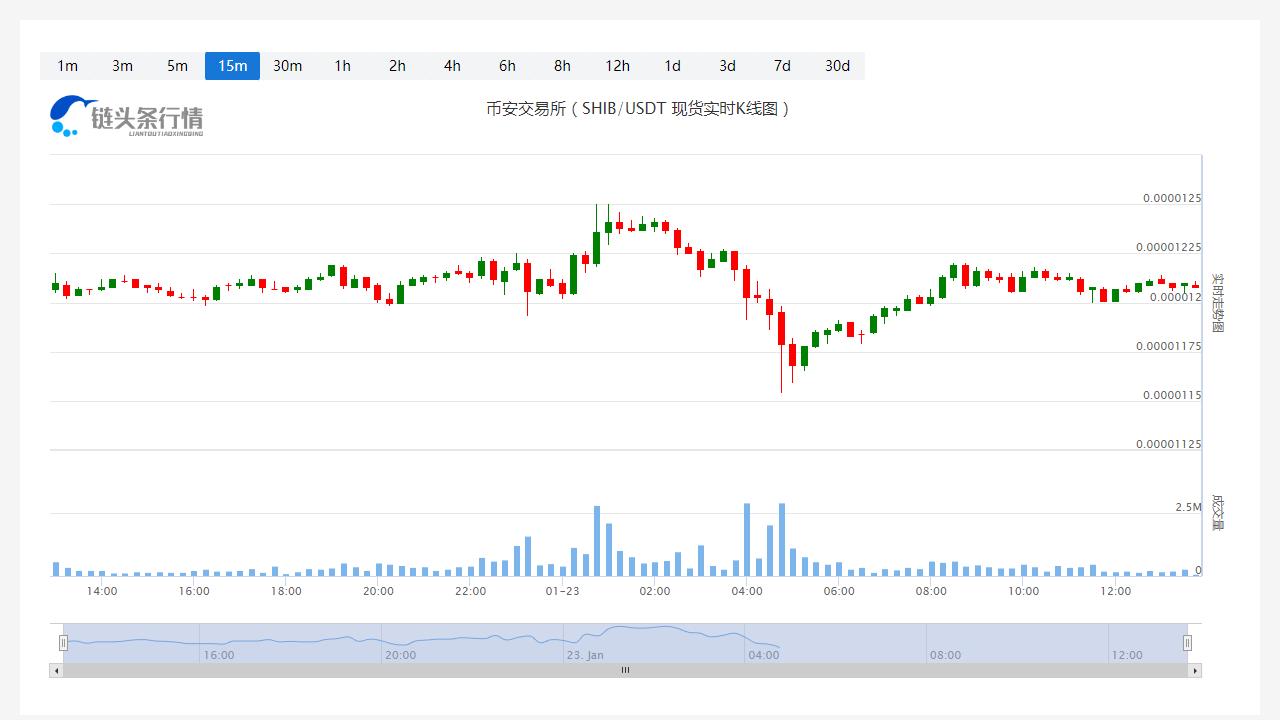Click the tall volume bar near 04:00
This screenshot has height=720, width=1280.
point(747,540)
